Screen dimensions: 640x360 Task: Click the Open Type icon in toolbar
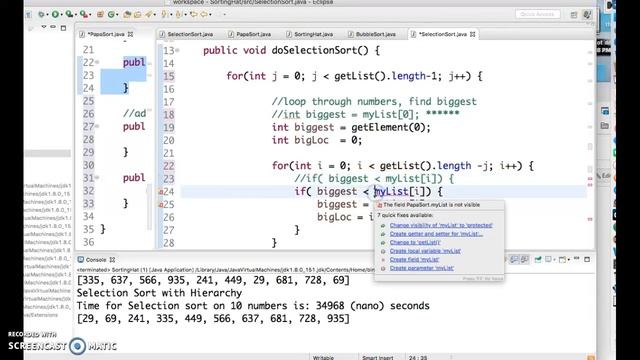(x=127, y=14)
